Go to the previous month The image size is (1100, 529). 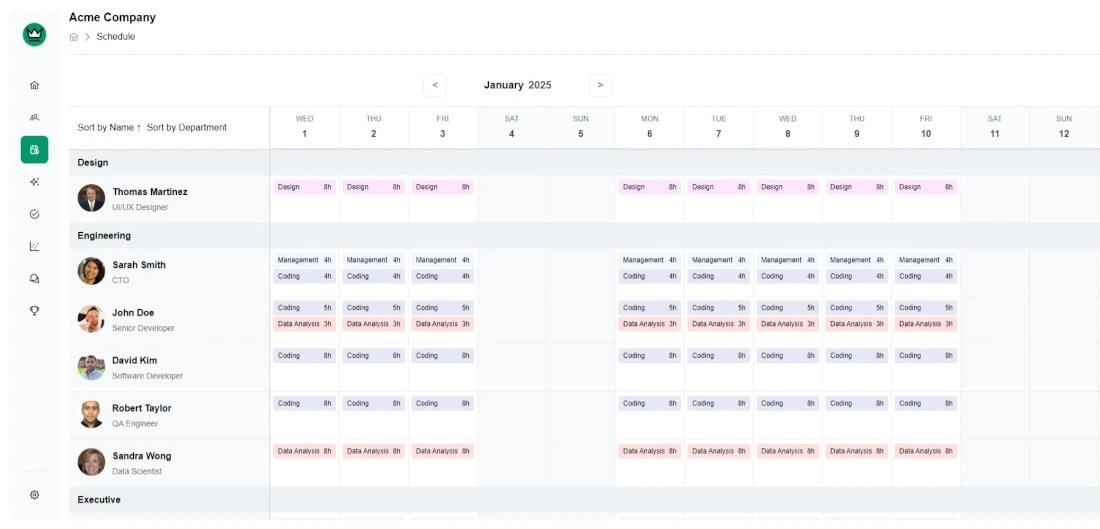click(435, 85)
